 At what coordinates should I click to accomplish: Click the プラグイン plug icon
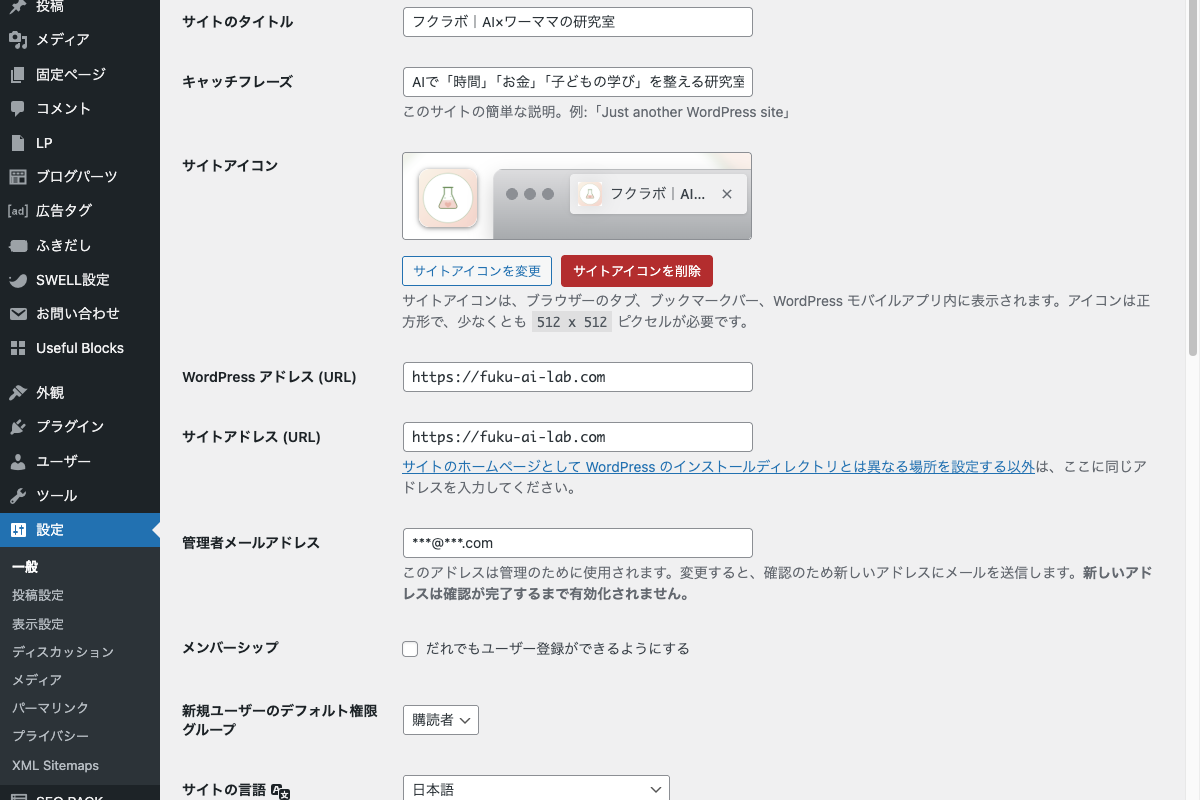click(x=18, y=427)
